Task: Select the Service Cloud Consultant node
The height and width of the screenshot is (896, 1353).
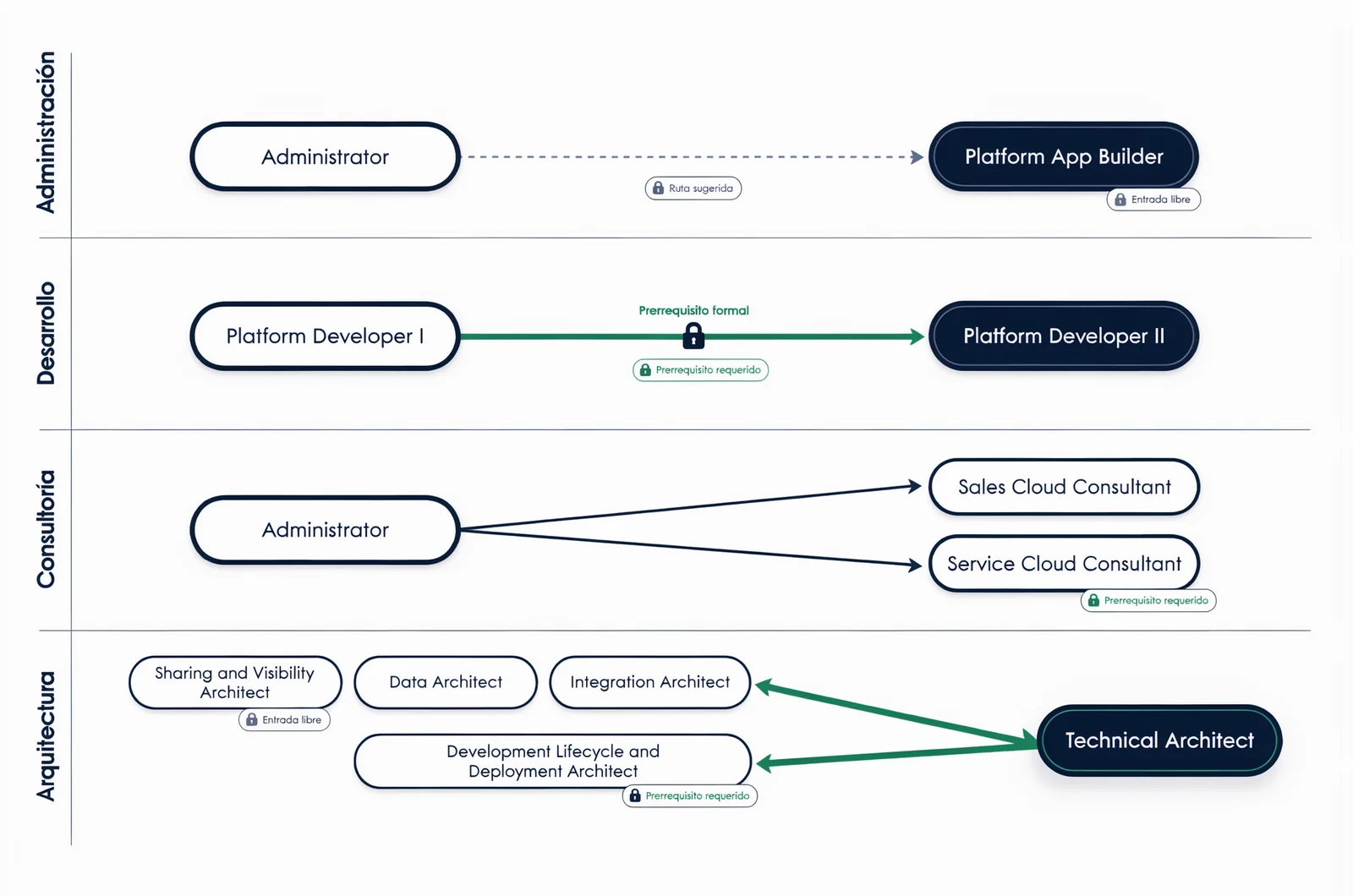Action: [1064, 564]
